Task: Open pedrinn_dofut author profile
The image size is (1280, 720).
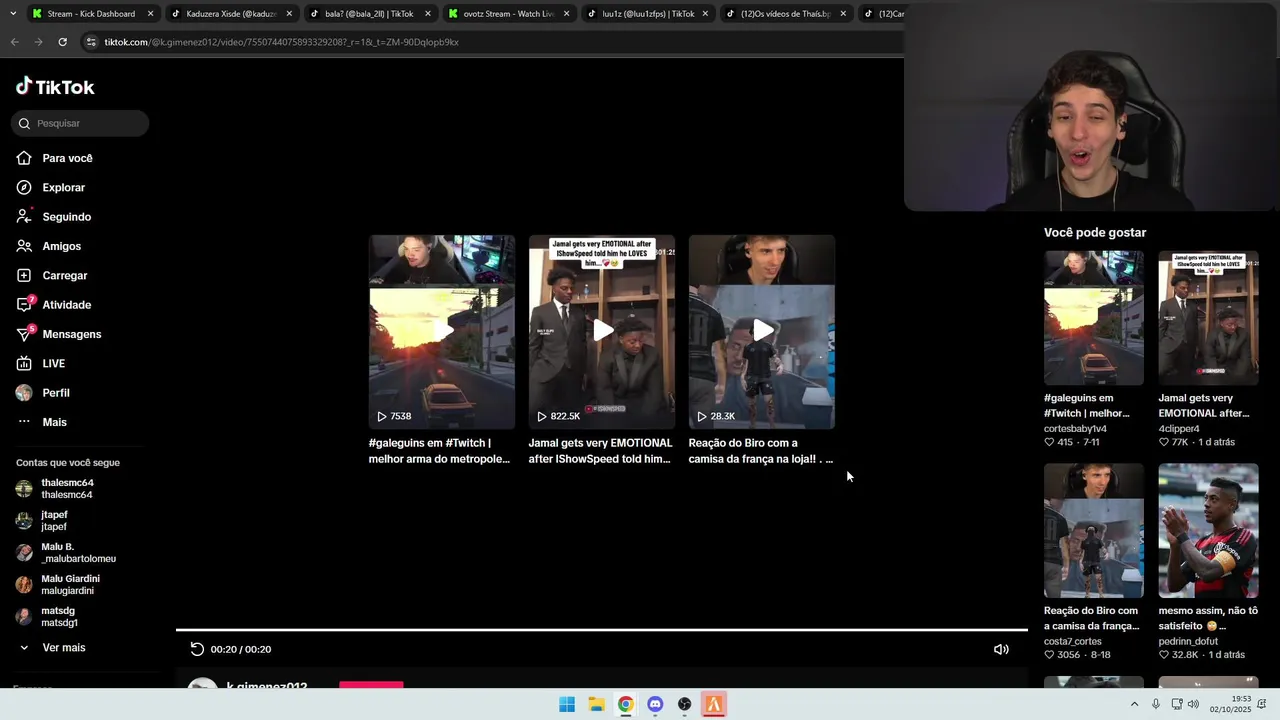Action: coord(1189,642)
